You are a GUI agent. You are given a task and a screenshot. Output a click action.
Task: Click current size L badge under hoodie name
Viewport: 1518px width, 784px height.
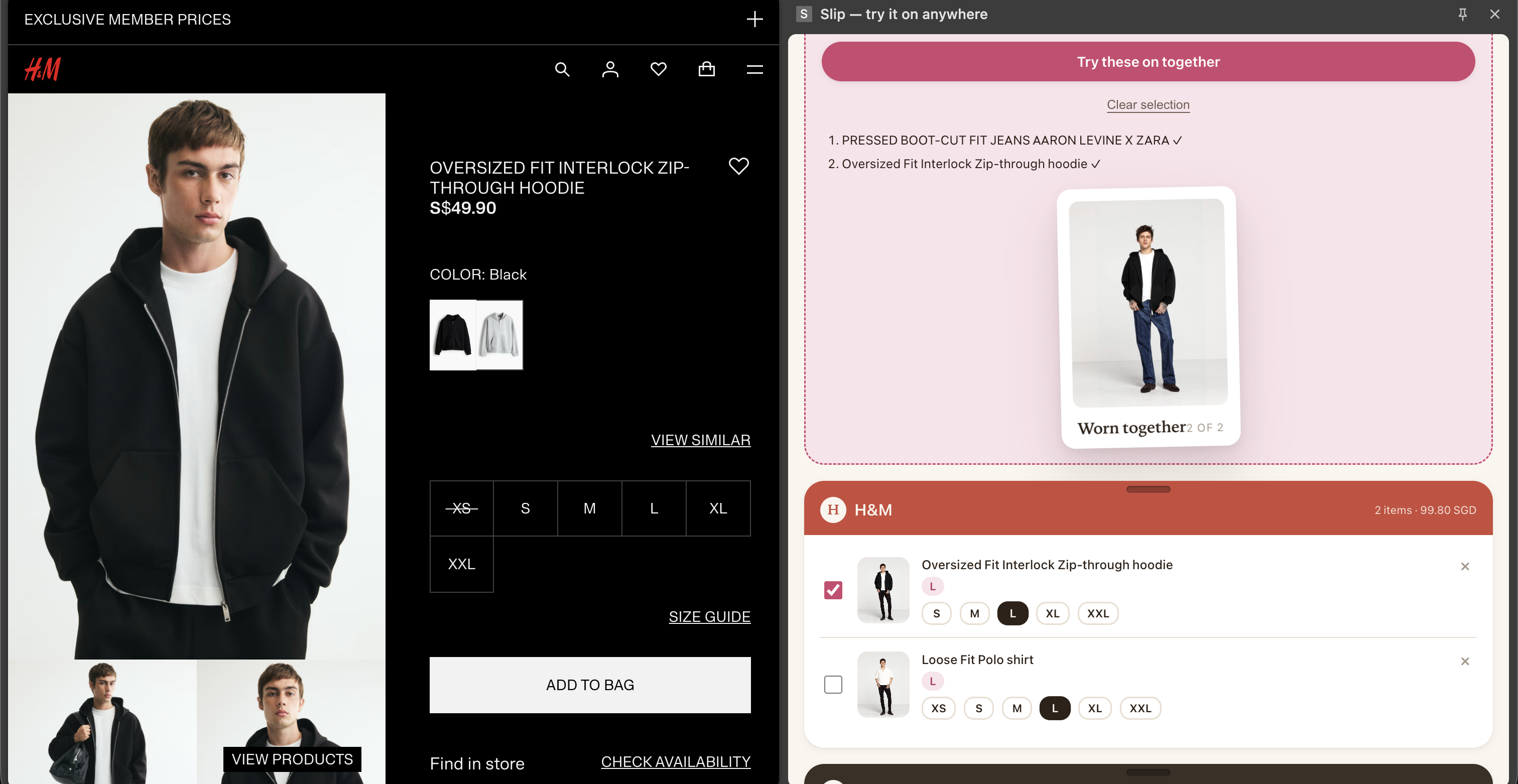click(x=932, y=586)
